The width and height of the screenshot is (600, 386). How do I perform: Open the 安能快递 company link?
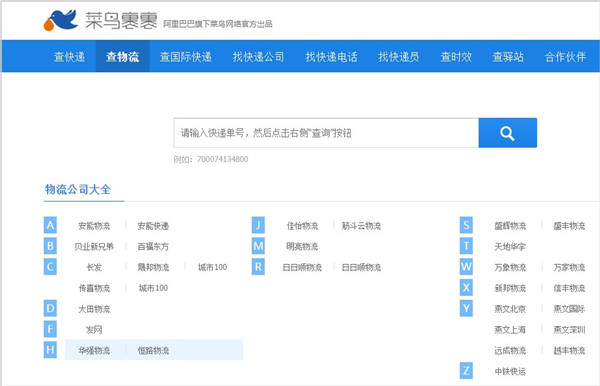(x=153, y=226)
